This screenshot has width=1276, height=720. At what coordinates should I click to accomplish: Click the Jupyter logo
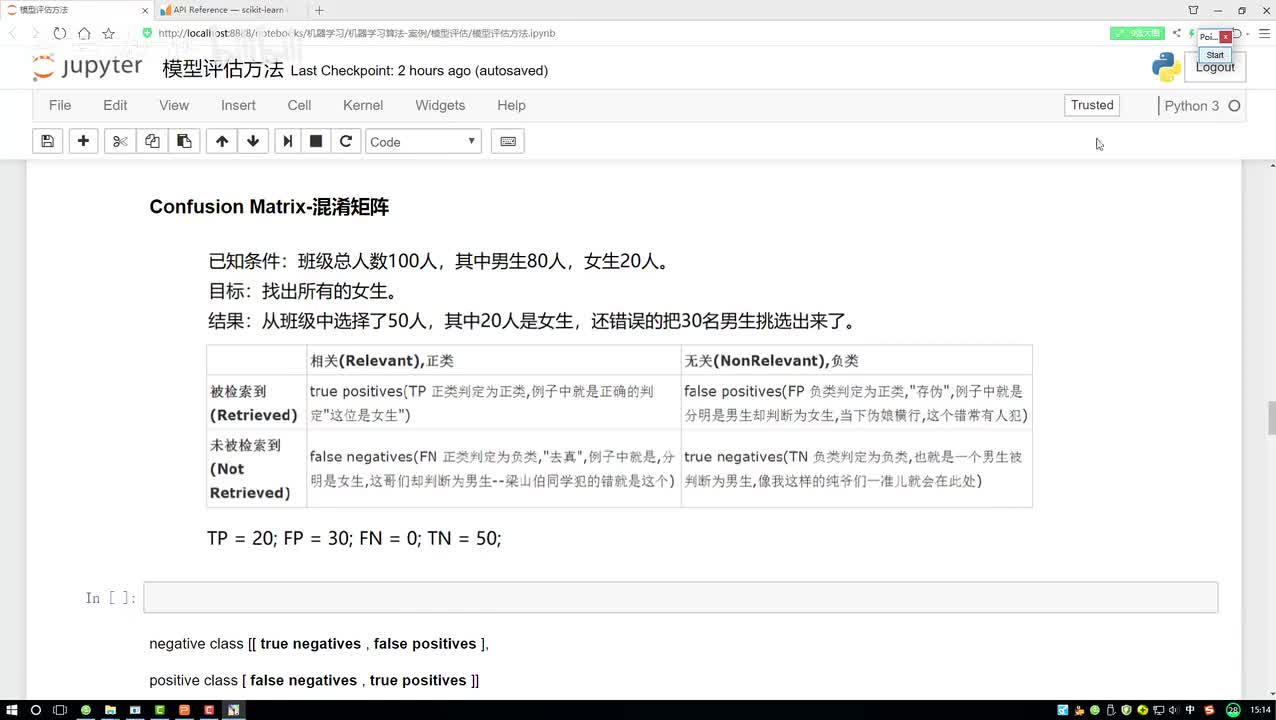pyautogui.click(x=88, y=68)
